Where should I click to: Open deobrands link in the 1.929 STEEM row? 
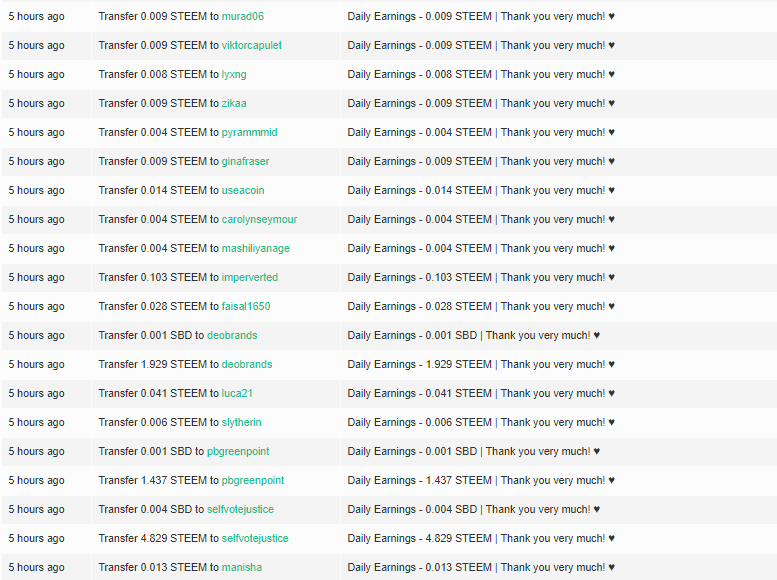point(247,364)
